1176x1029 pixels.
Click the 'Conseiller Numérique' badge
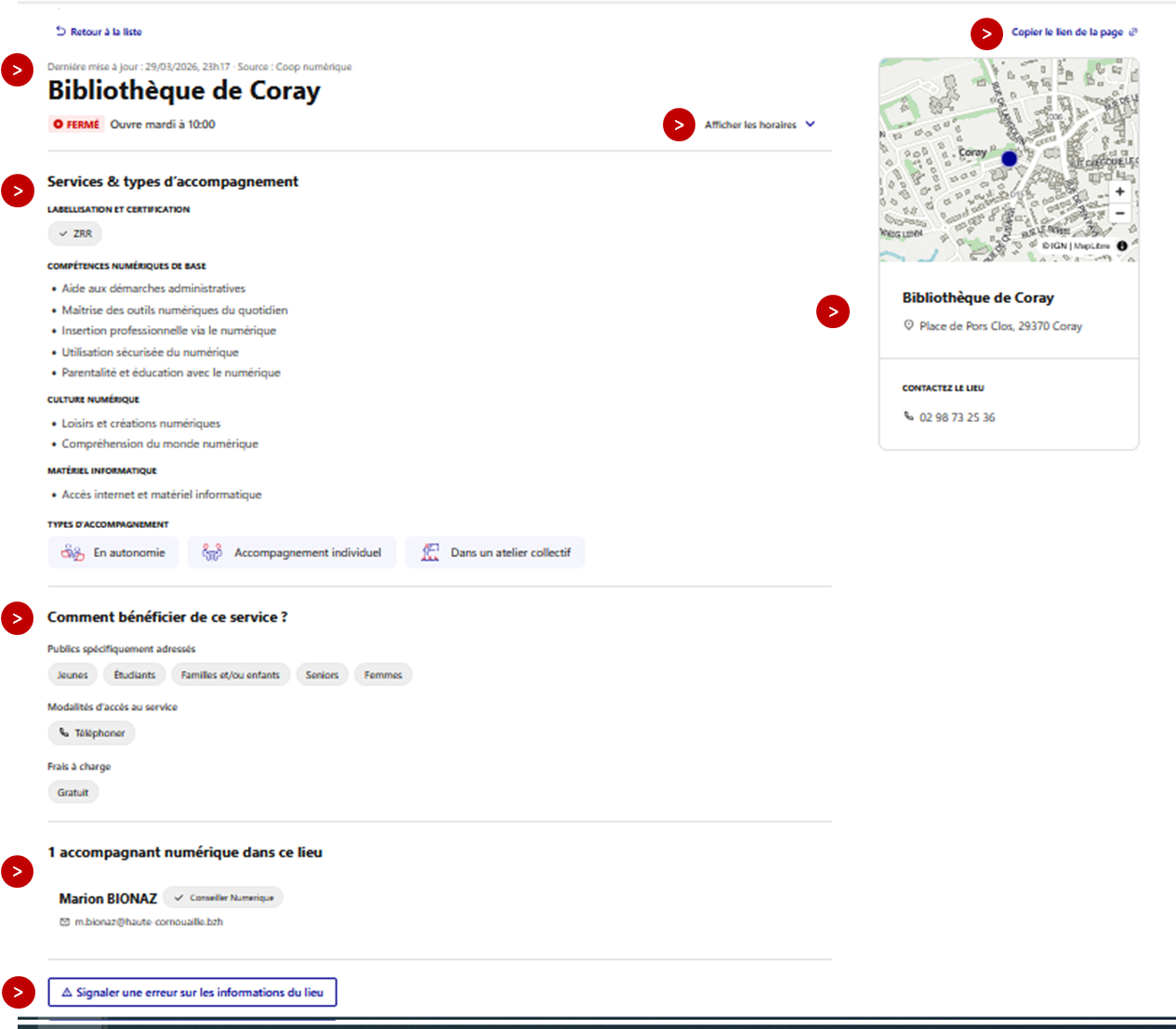(x=223, y=898)
